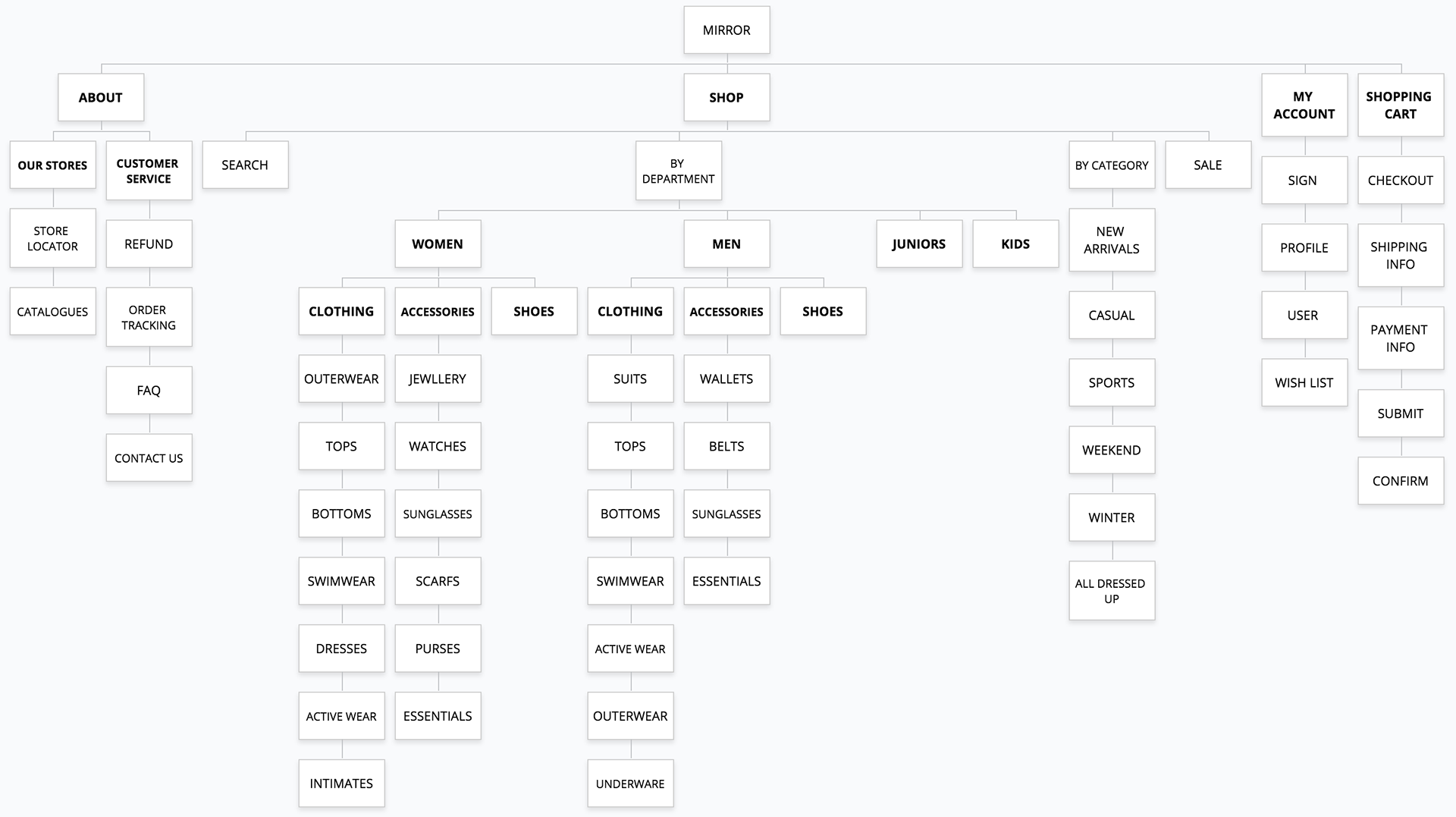Click the OUR STORES box
1456x817 pixels.
point(53,165)
